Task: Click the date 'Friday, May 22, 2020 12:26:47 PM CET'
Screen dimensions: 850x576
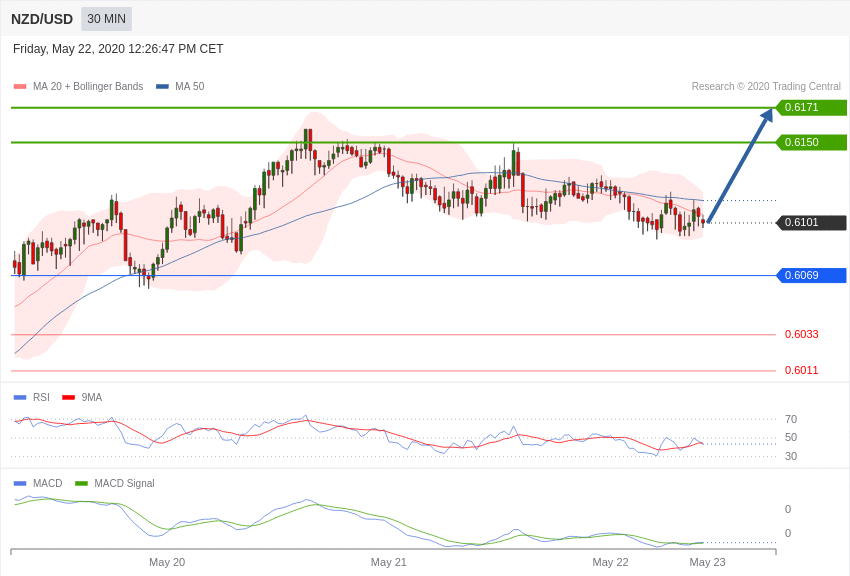Action: (118, 49)
